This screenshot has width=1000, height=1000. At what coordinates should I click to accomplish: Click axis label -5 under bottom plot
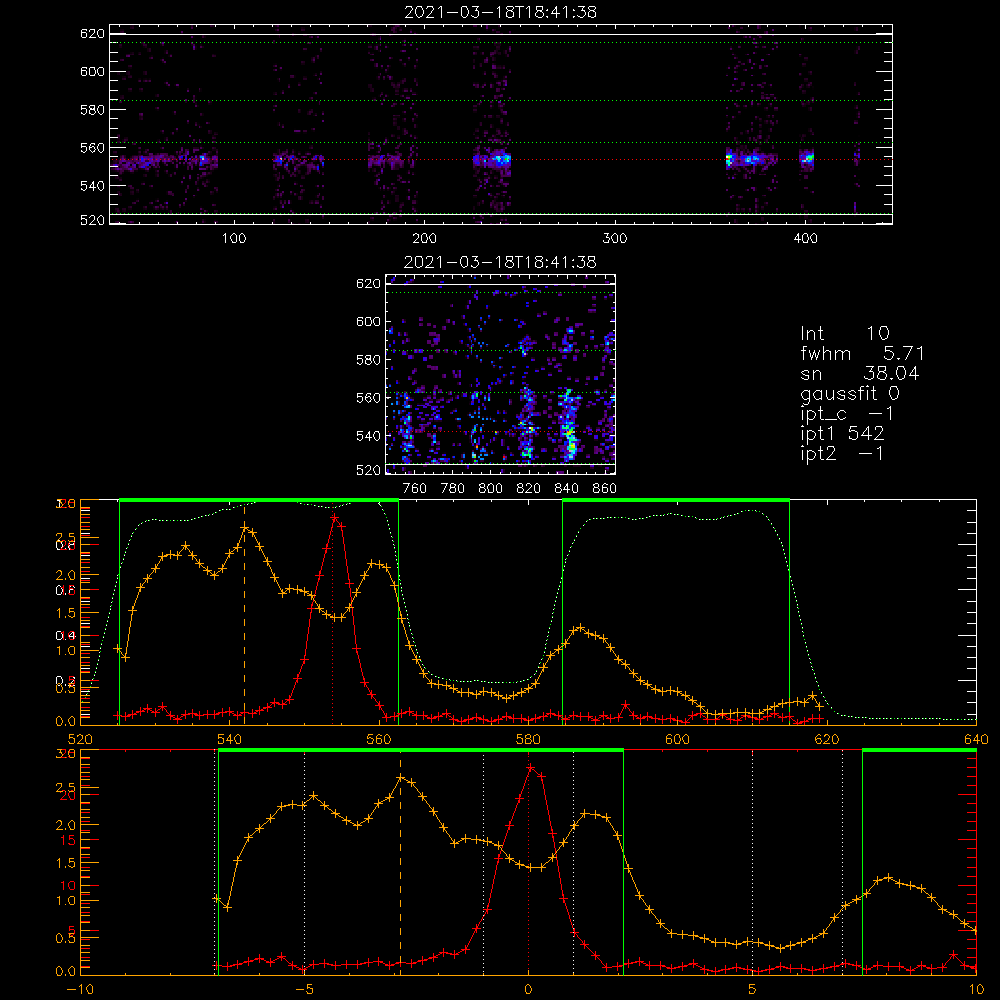tap(305, 990)
